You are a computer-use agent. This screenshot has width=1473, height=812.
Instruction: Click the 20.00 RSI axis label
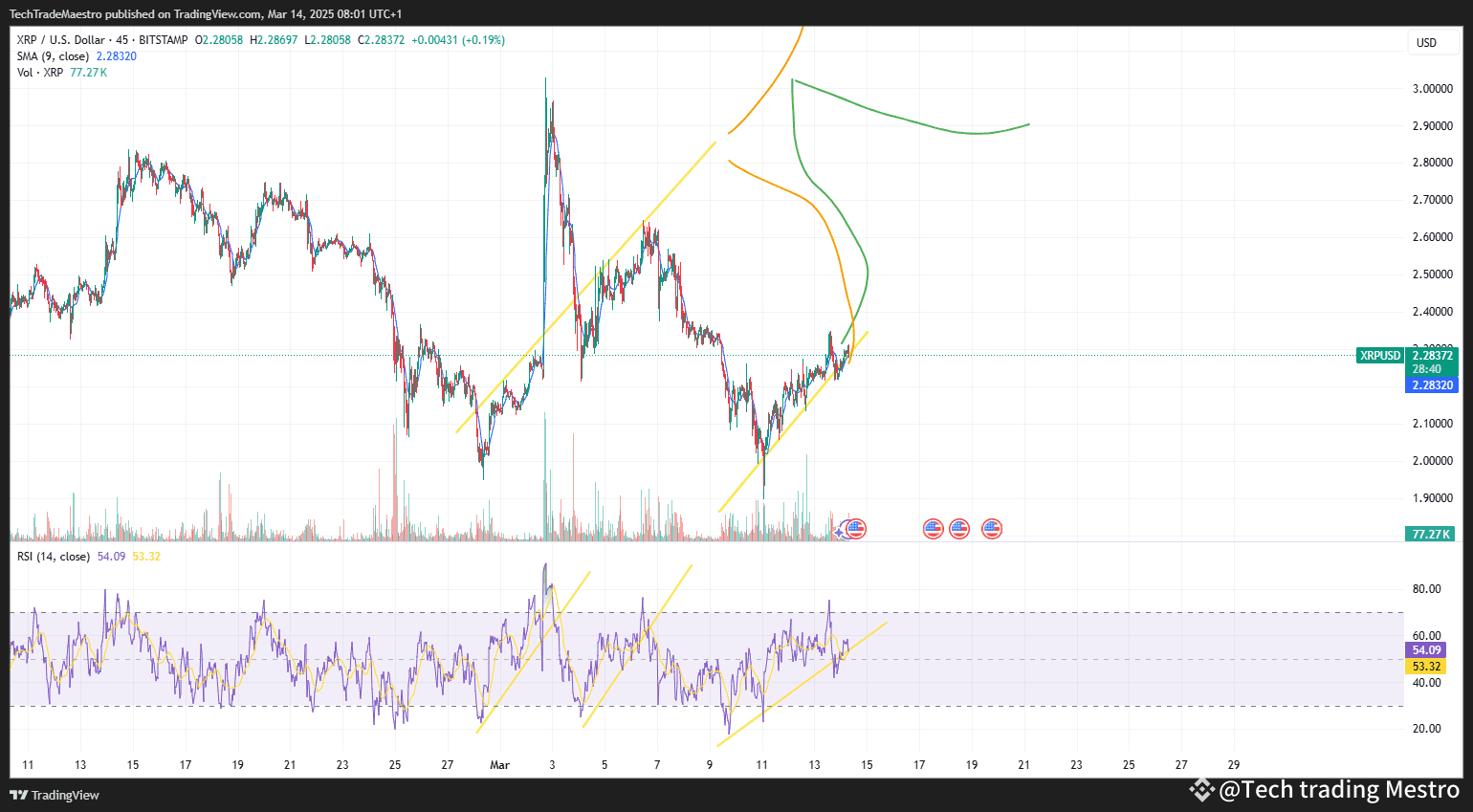[x=1427, y=729]
